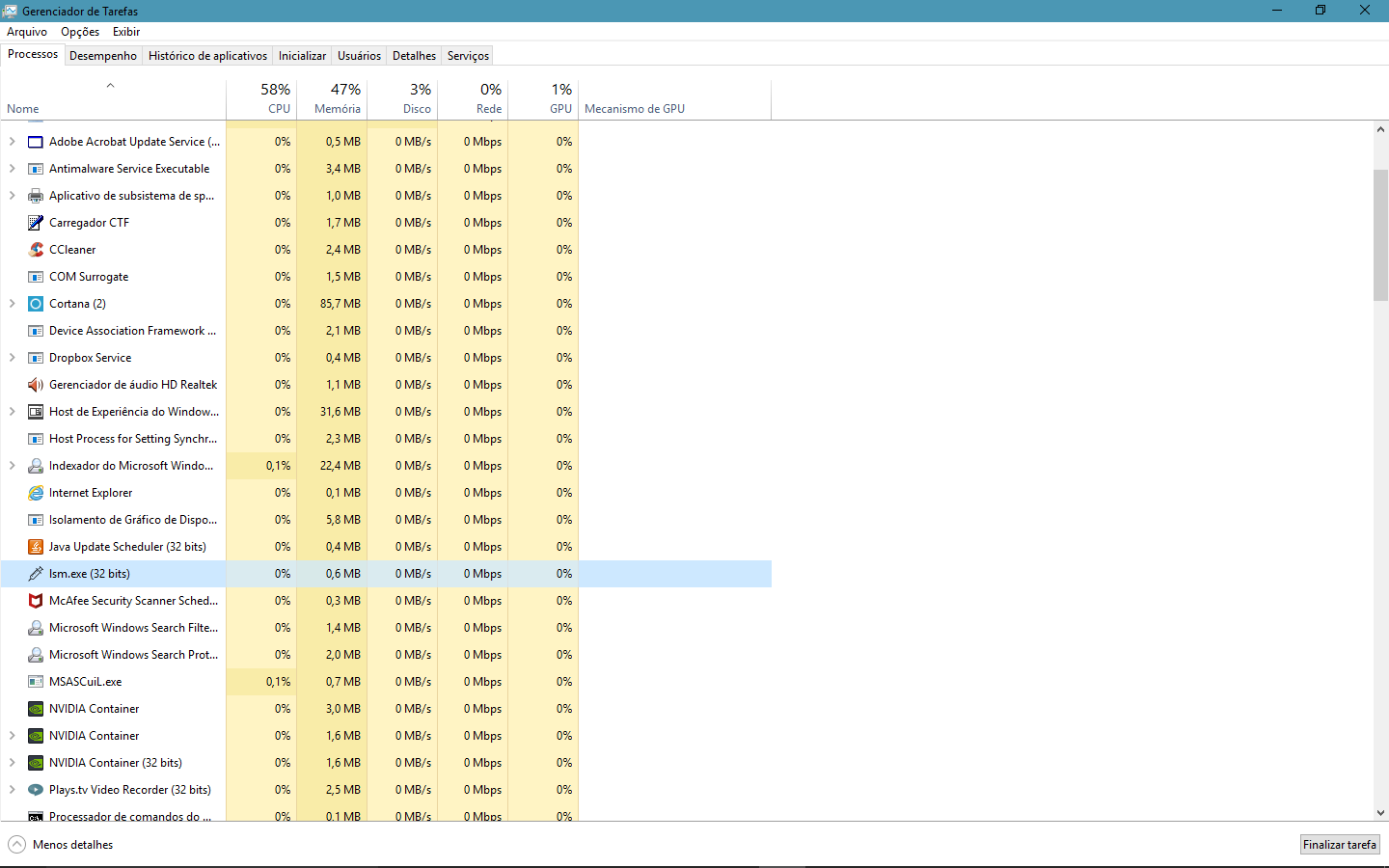Click the Realtek audio speaker icon
Viewport: 1389px width, 868px height.
(x=36, y=385)
